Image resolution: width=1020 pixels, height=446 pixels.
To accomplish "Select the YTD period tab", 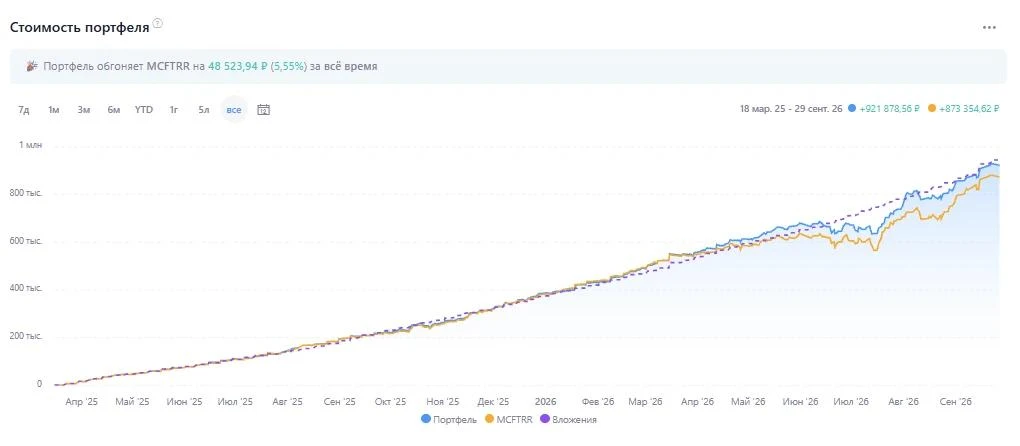I will (x=144, y=109).
